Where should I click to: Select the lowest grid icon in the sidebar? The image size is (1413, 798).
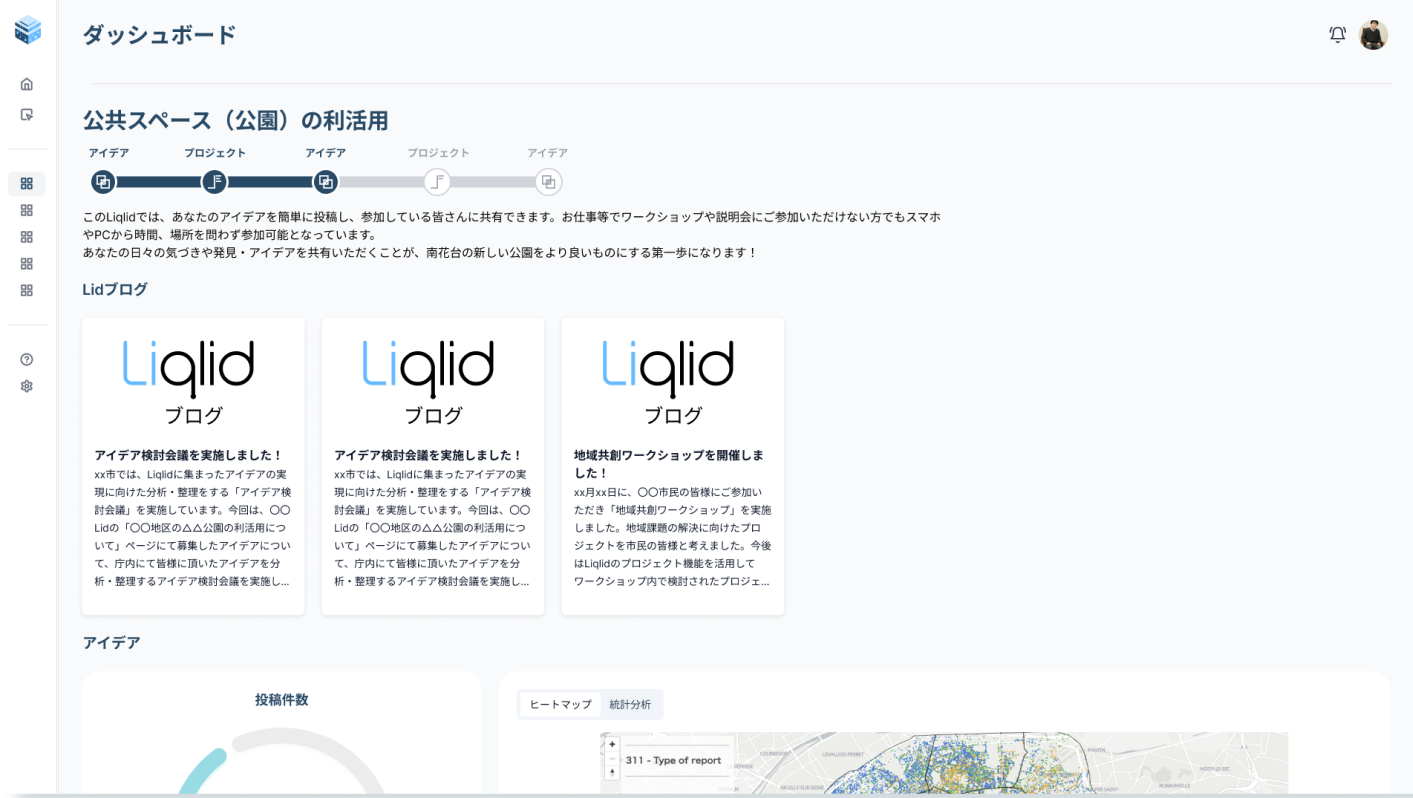click(27, 290)
